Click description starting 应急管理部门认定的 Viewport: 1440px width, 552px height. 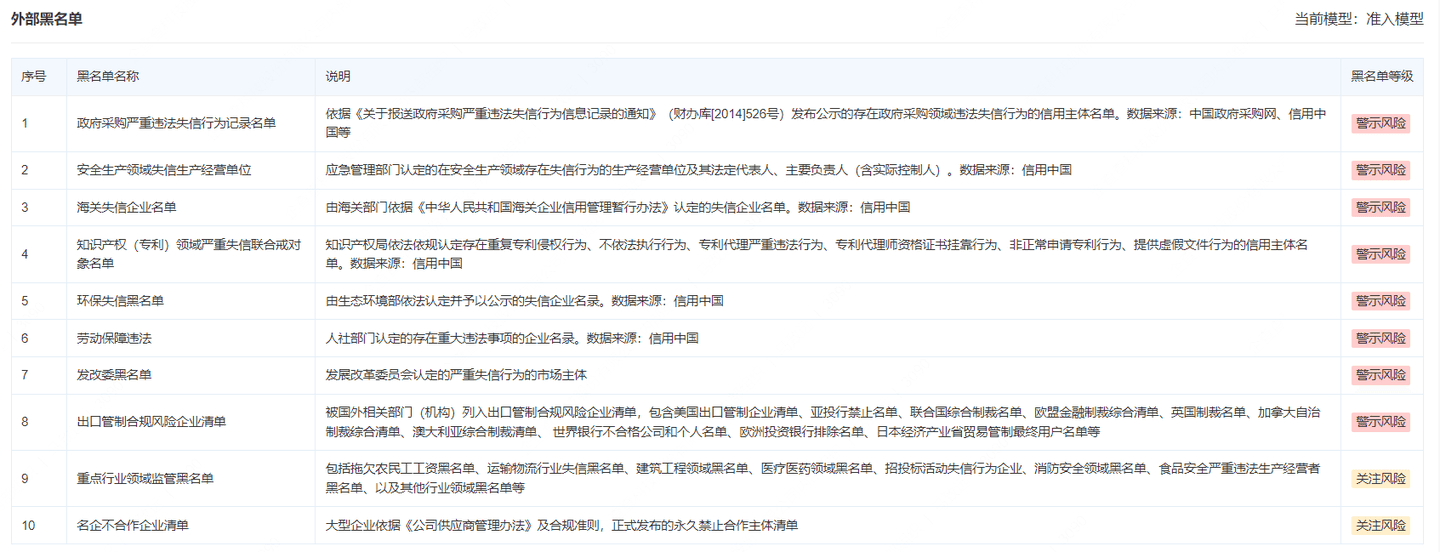pos(698,170)
